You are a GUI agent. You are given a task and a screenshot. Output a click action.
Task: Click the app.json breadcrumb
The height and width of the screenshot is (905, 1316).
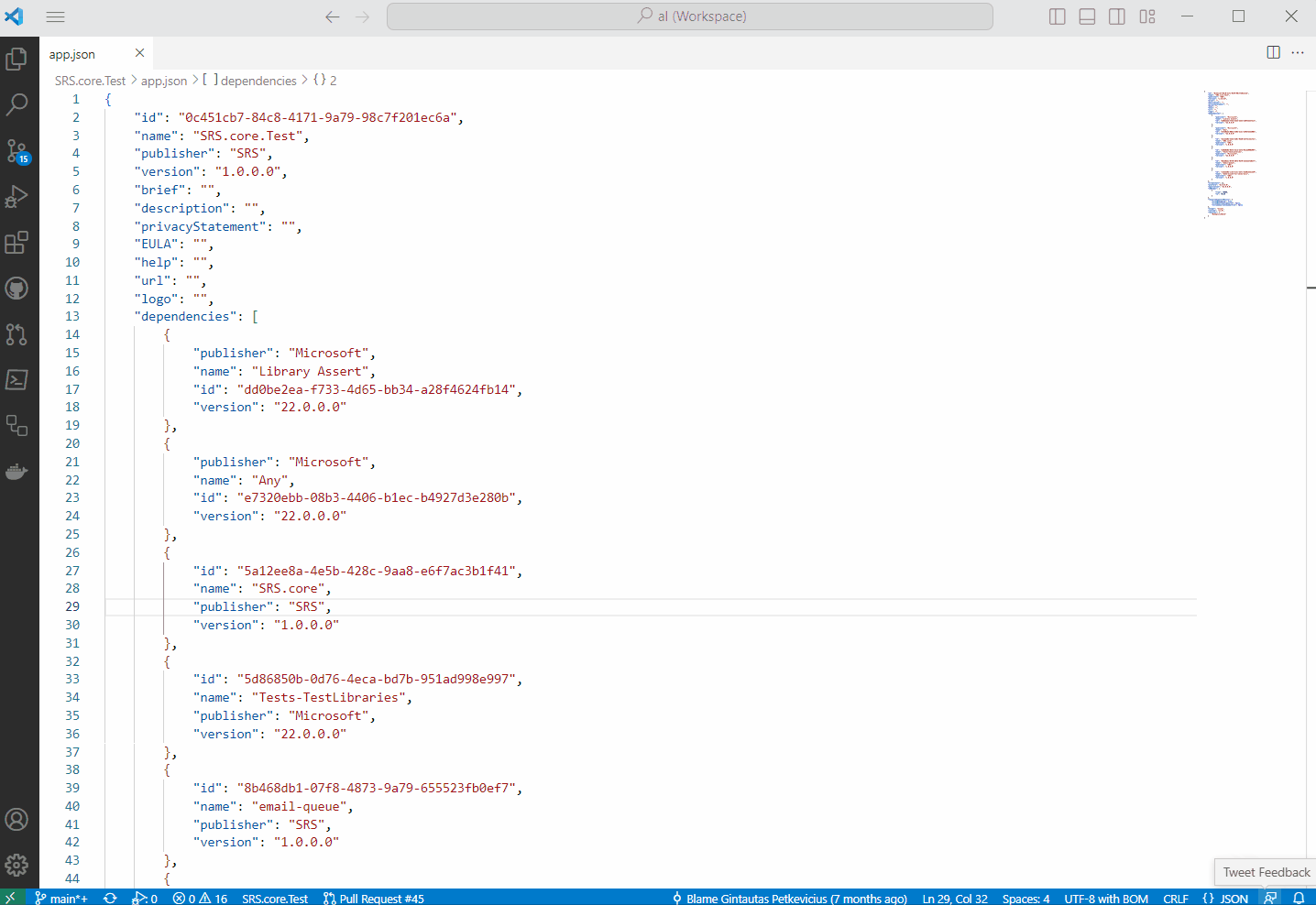(164, 81)
